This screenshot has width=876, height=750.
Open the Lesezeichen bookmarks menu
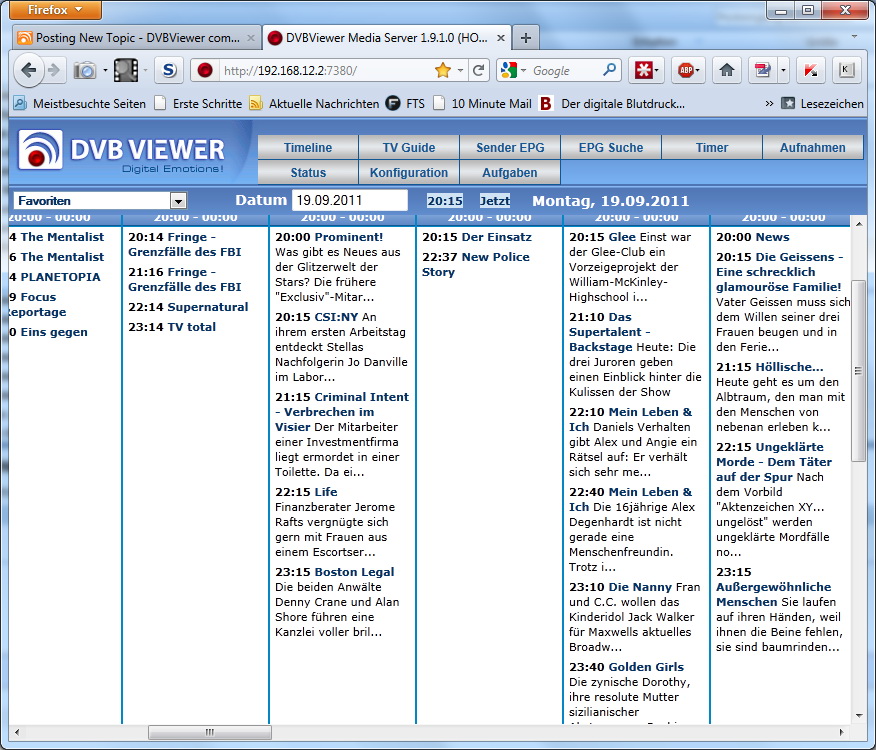coord(822,103)
